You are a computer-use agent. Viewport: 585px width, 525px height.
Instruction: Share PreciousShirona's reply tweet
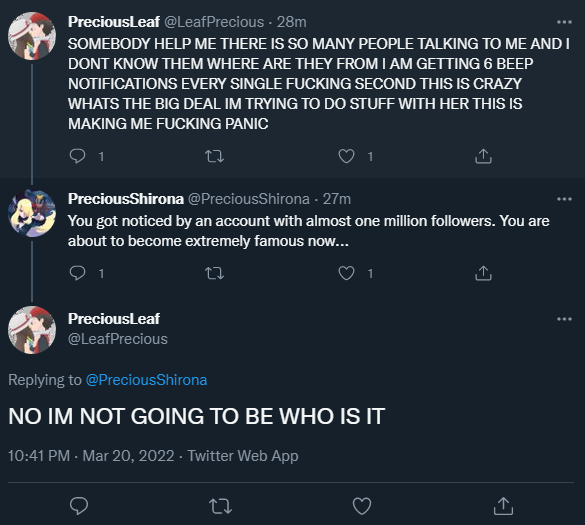pyautogui.click(x=484, y=273)
